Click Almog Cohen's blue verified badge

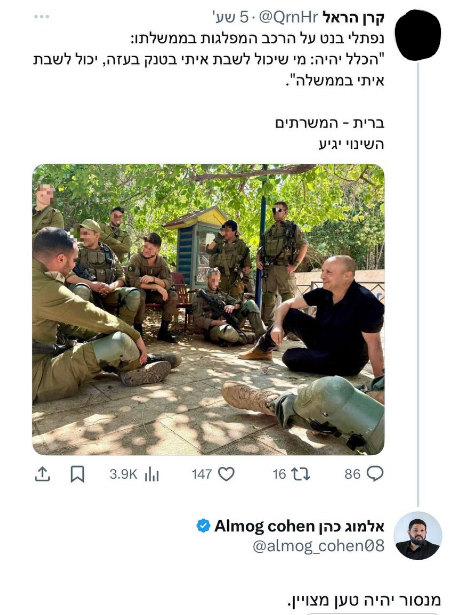tap(203, 526)
